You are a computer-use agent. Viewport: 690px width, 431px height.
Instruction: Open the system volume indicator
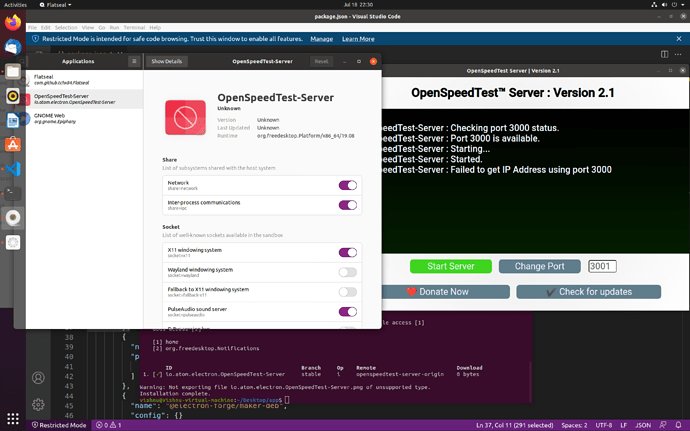click(664, 5)
